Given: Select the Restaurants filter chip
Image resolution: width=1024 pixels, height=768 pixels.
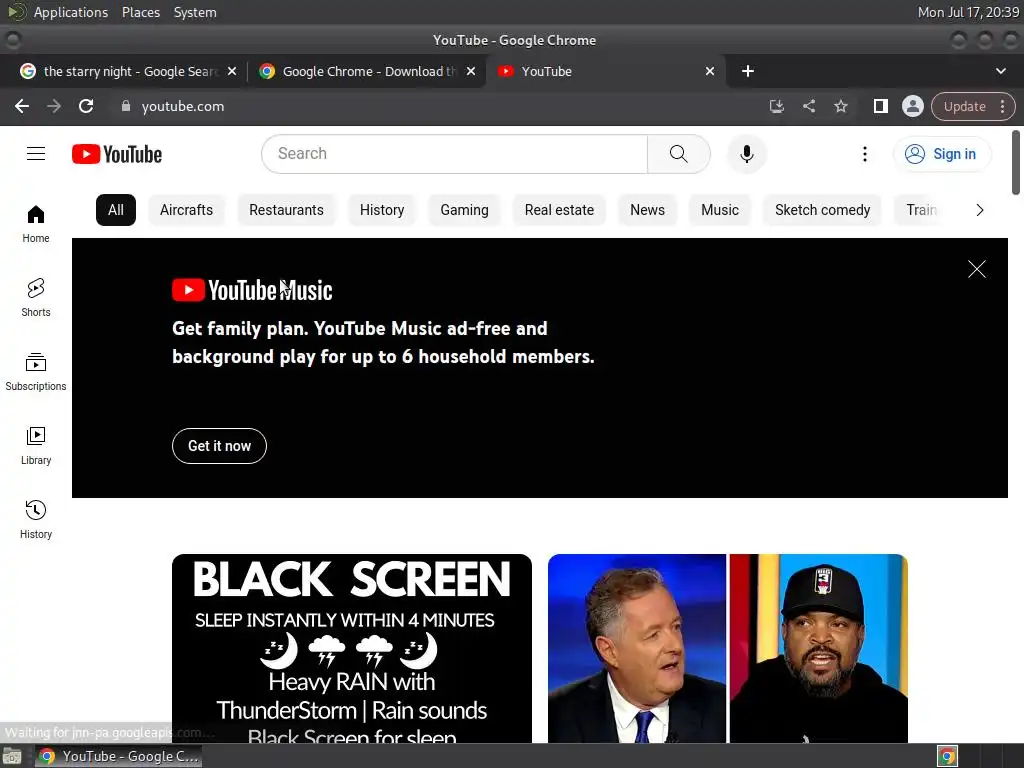Looking at the screenshot, I should point(286,210).
